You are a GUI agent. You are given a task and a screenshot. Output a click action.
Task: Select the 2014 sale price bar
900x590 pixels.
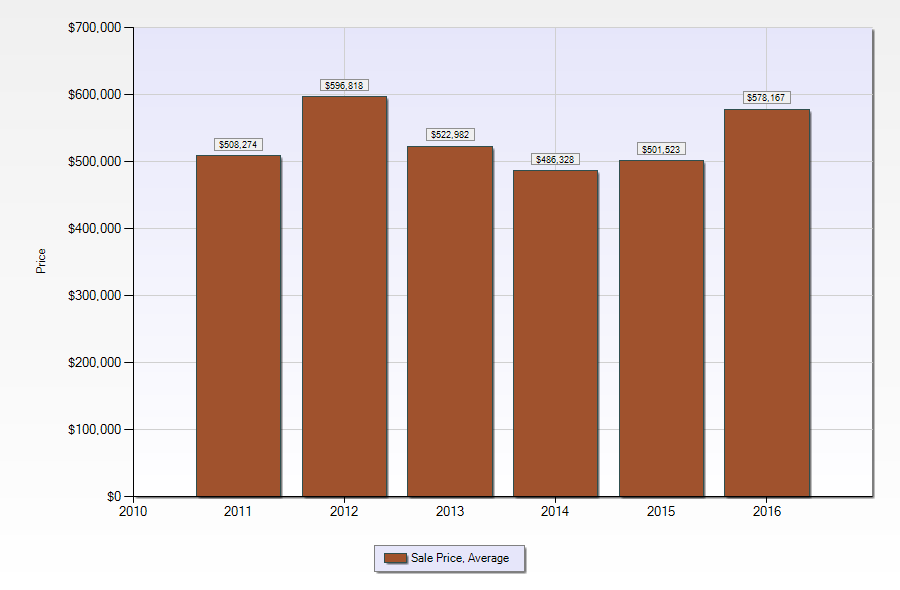[x=556, y=333]
